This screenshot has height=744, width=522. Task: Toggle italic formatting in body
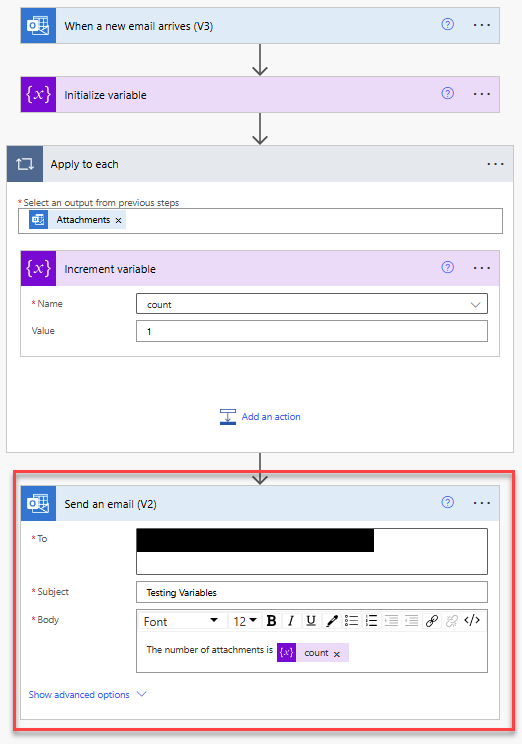pos(291,621)
